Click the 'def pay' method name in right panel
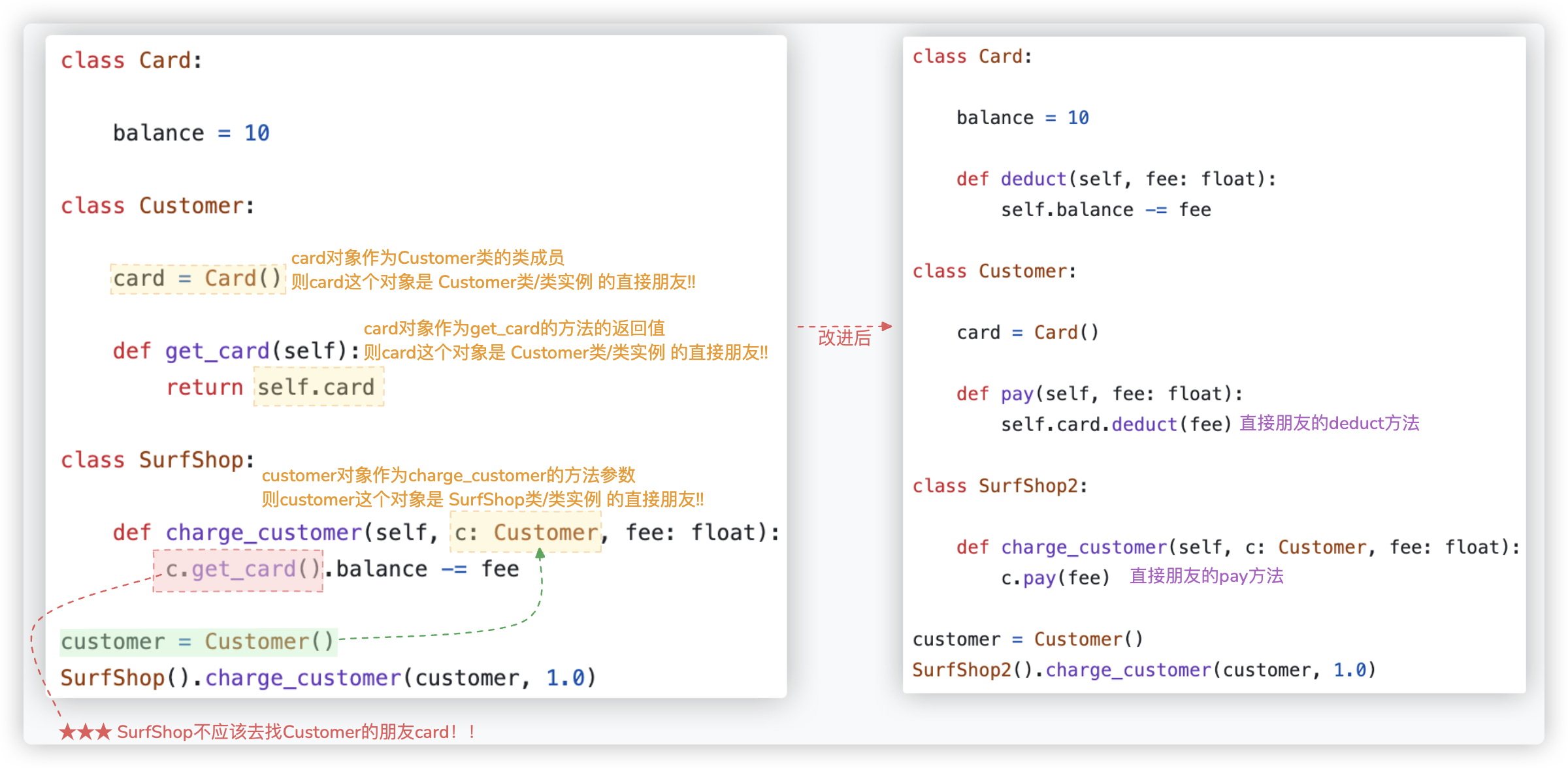1568x768 pixels. pyautogui.click(x=1017, y=394)
